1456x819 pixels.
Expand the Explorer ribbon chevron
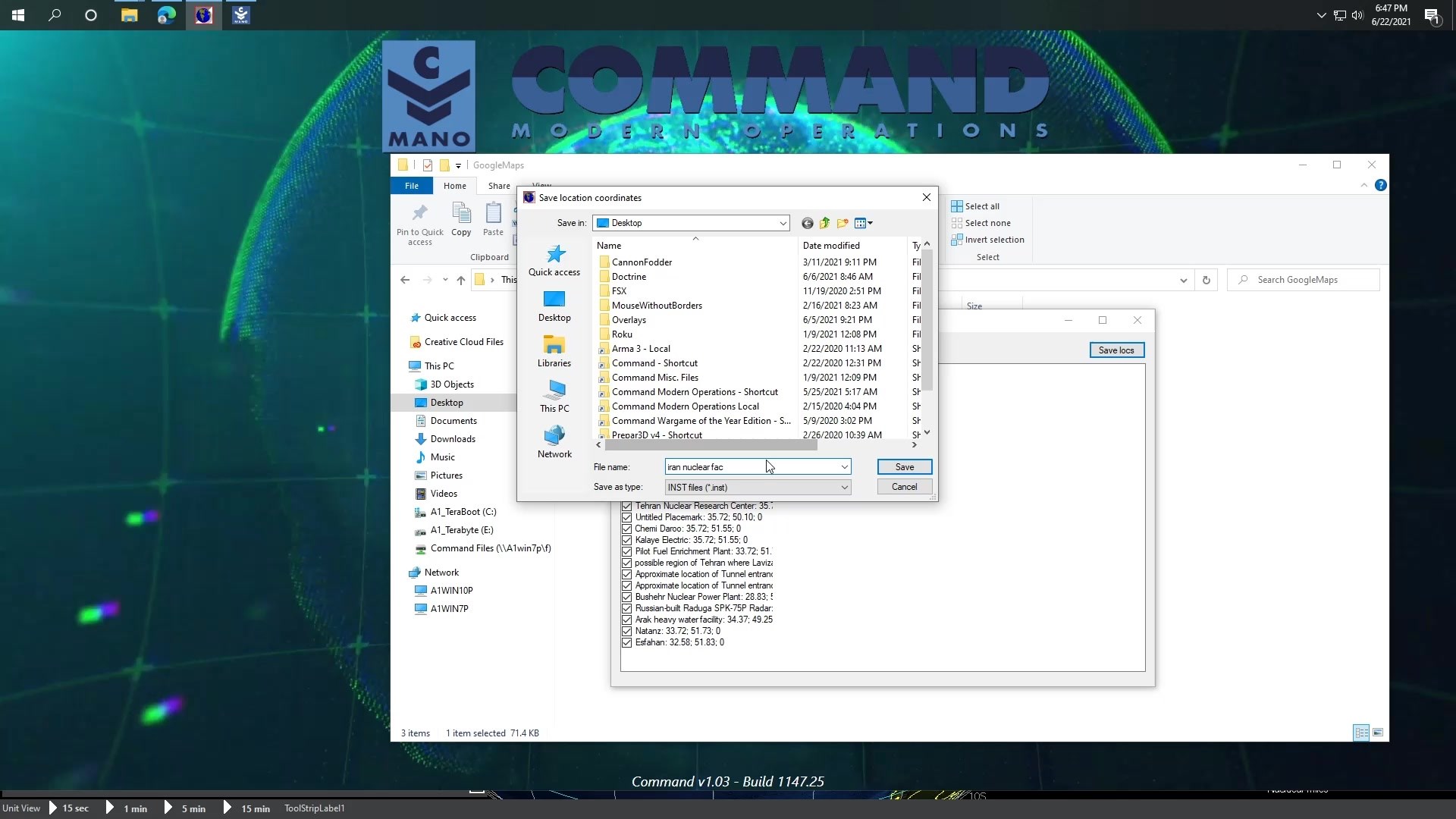[1364, 185]
